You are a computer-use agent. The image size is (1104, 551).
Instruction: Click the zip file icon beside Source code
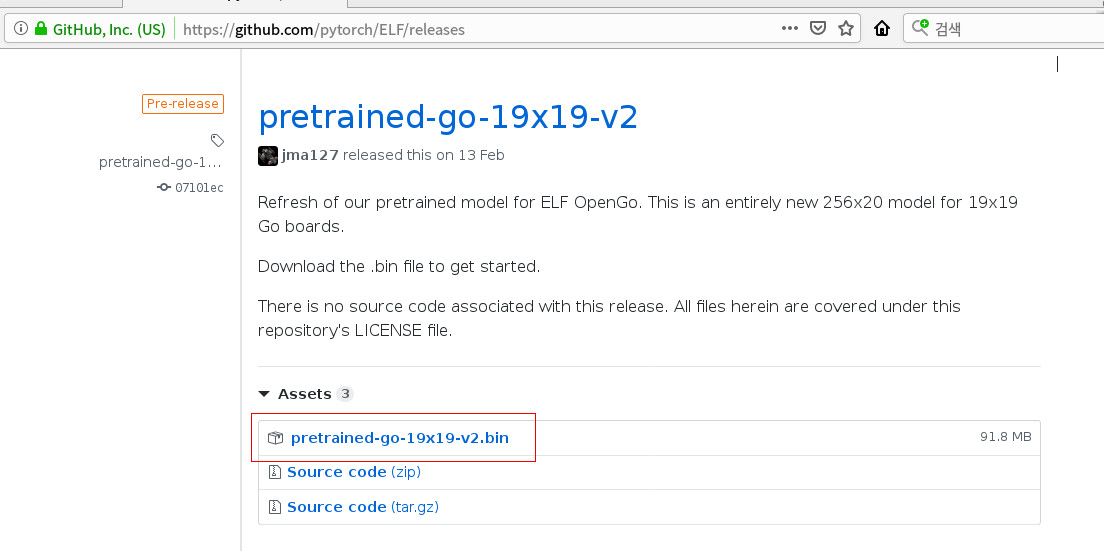coord(275,472)
